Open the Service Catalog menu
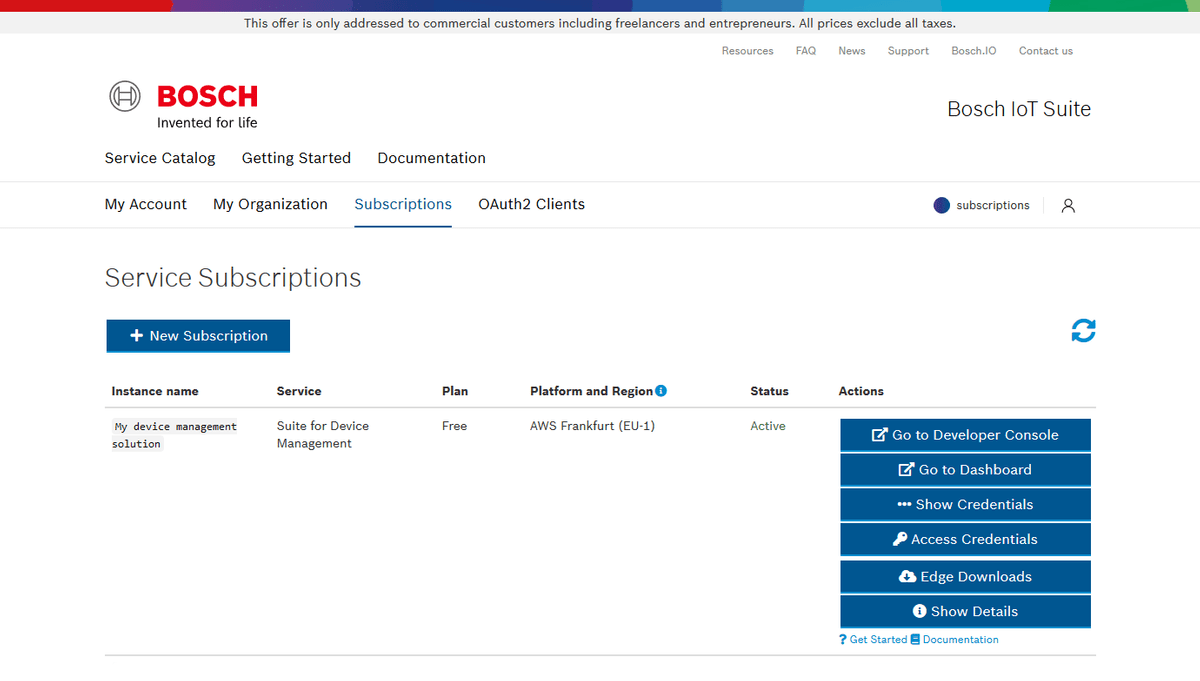Image resolution: width=1200 pixels, height=681 pixels. 160,158
